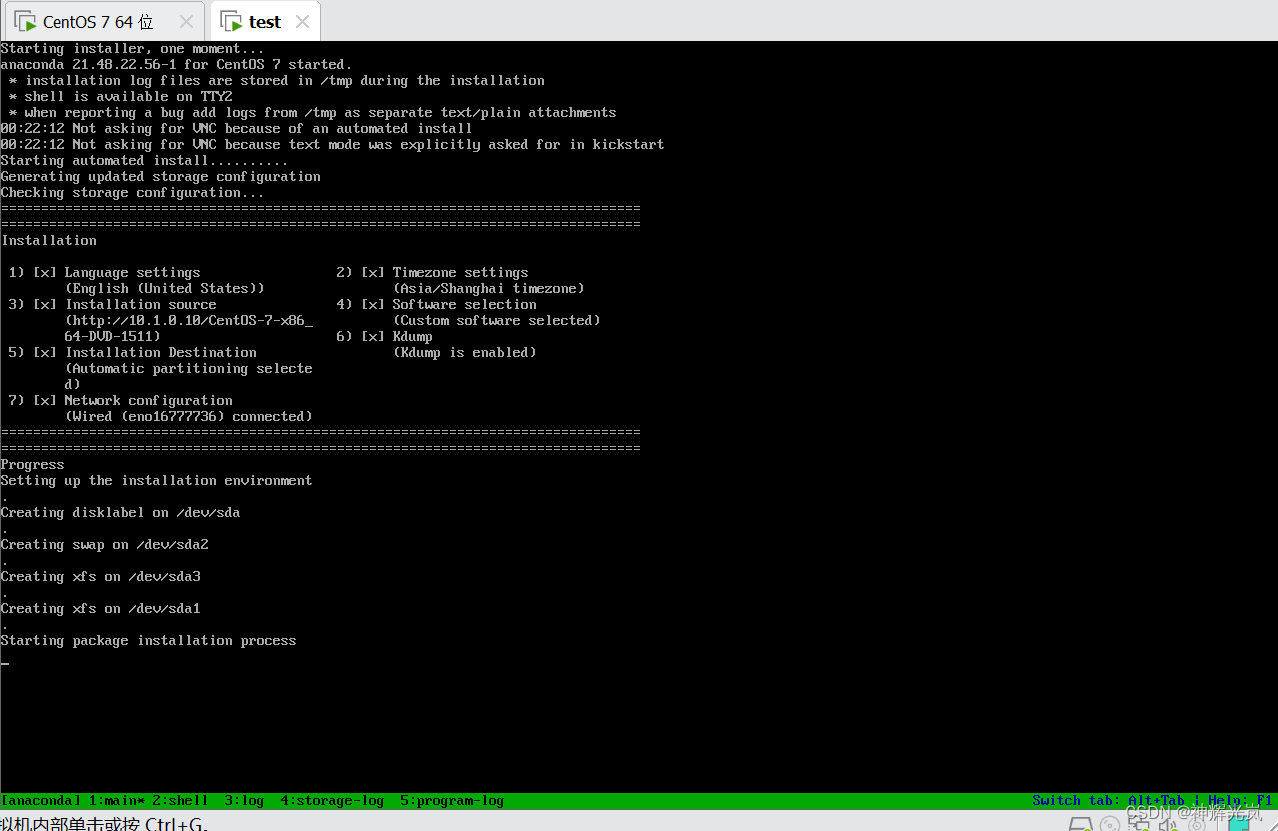Click the 'Progress' heading
Screen dimensions: 1278x831
click(x=32, y=464)
